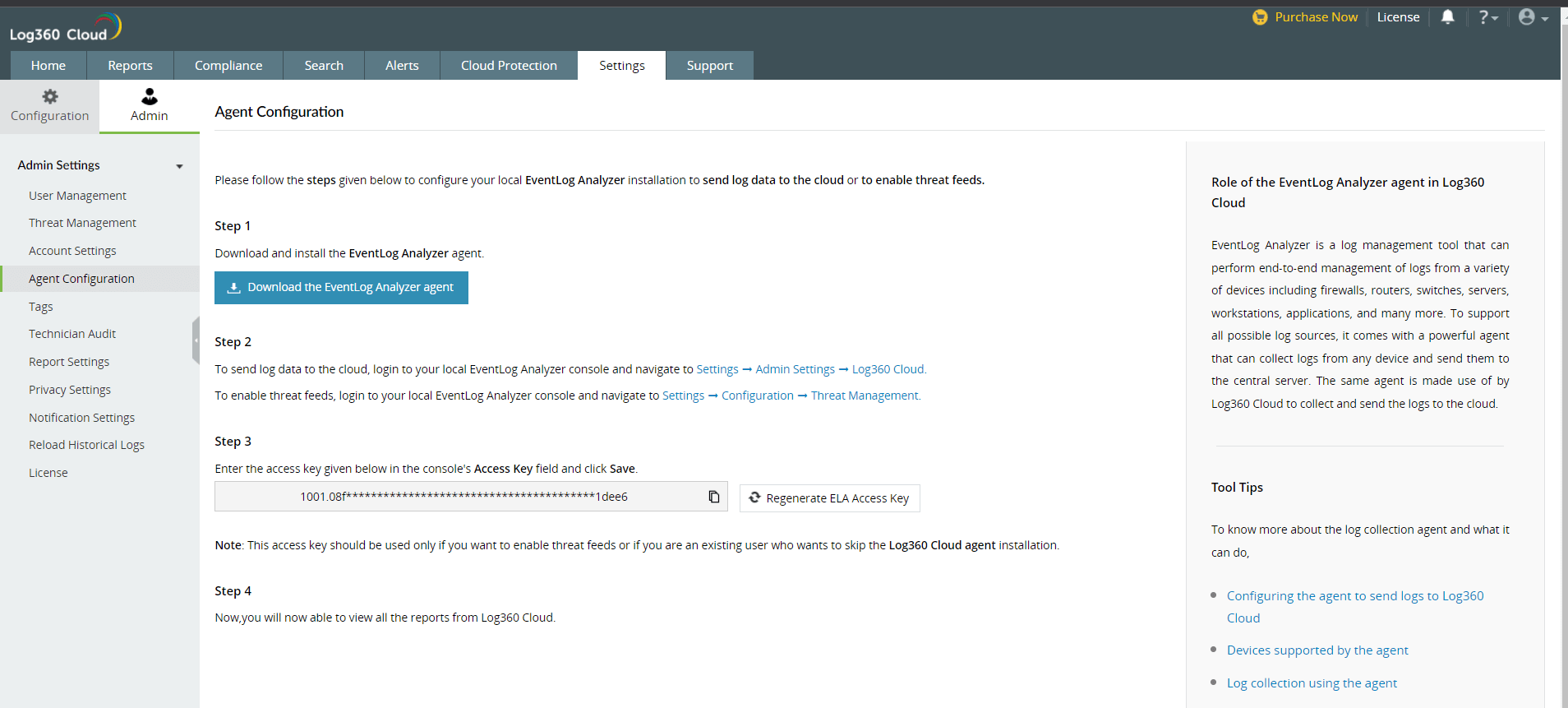Follow the Admin Settings link in Step 2
The image size is (1568, 708).
[x=795, y=369]
